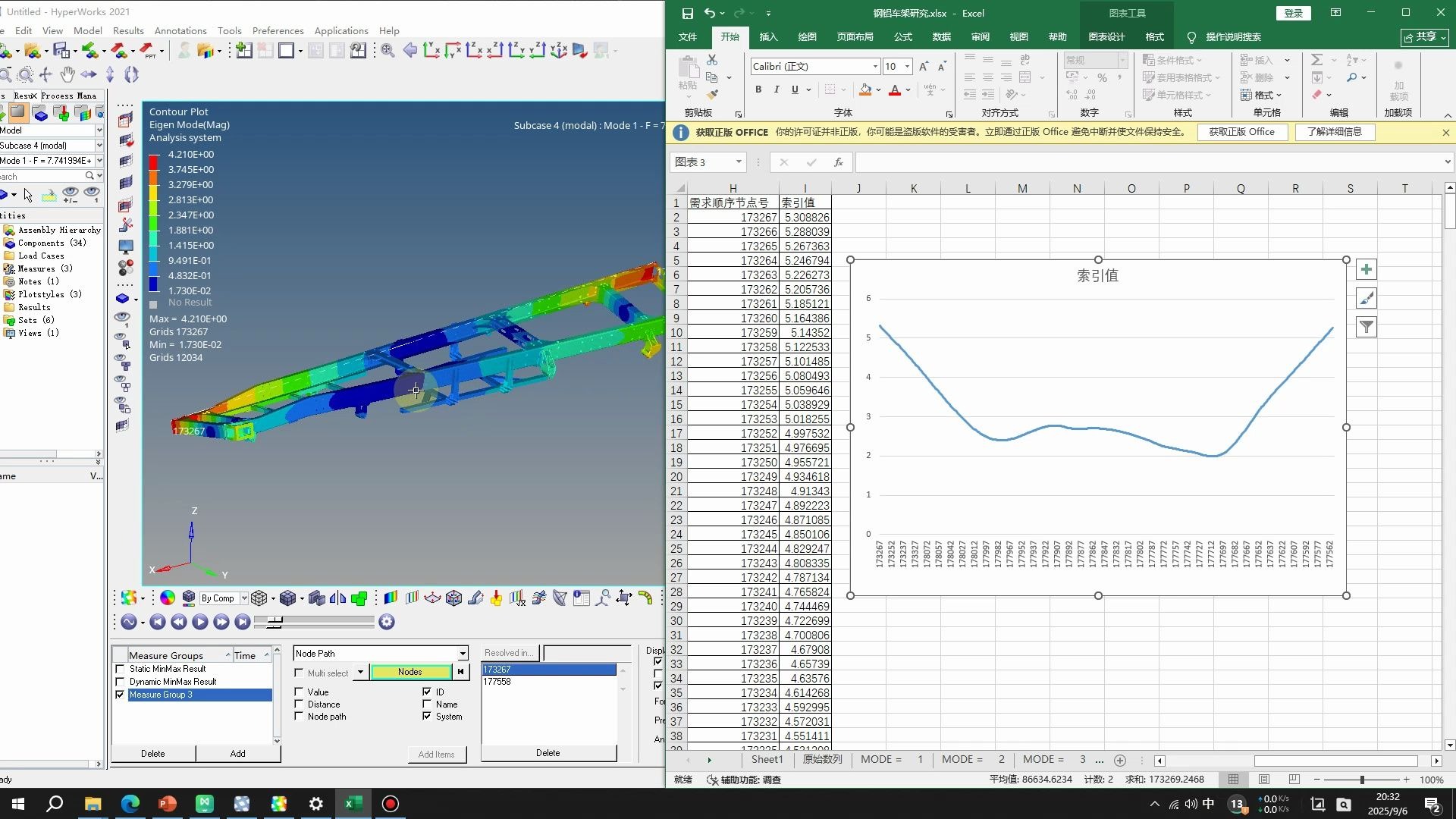Expand the Node Path dropdown
Screen dimensions: 1456x819
coord(462,654)
